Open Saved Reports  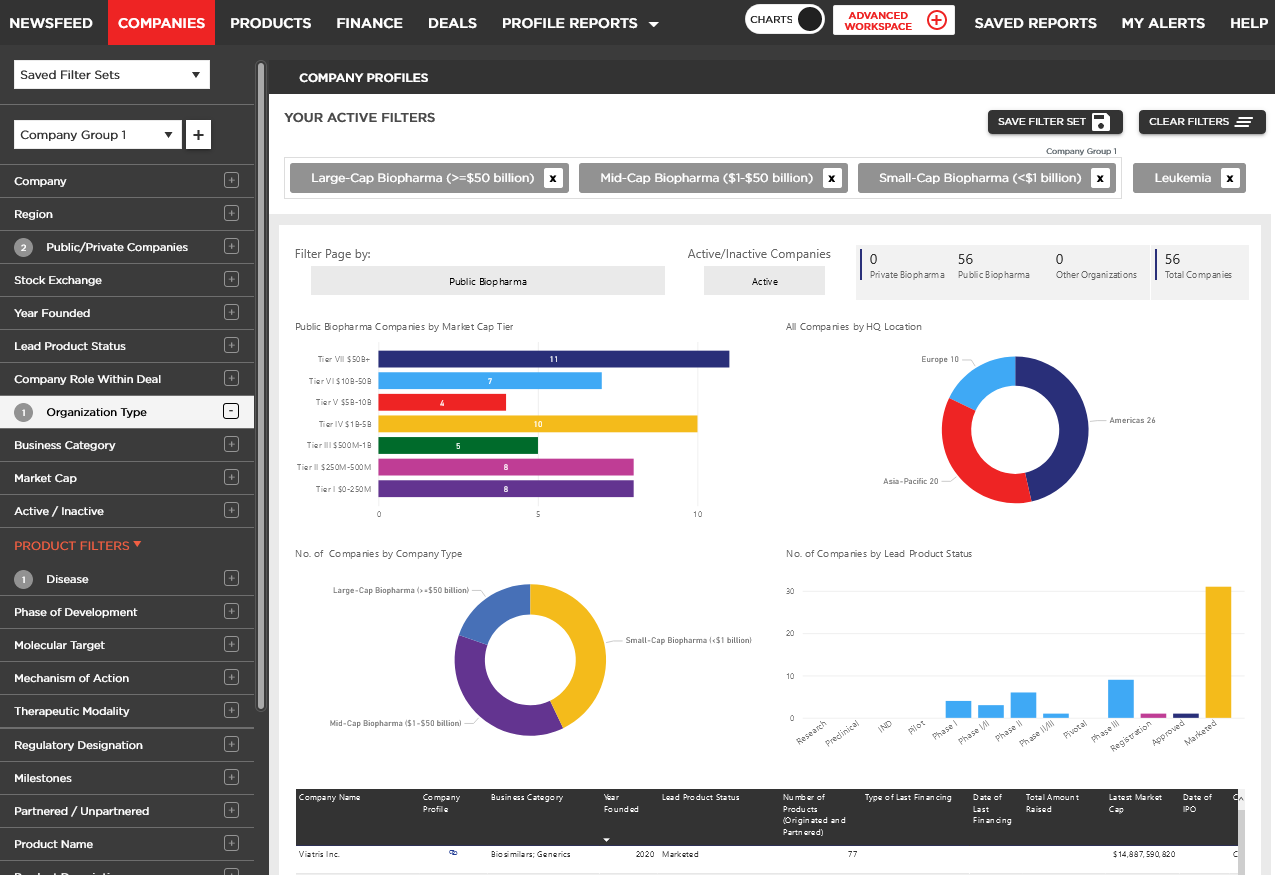tap(1035, 23)
